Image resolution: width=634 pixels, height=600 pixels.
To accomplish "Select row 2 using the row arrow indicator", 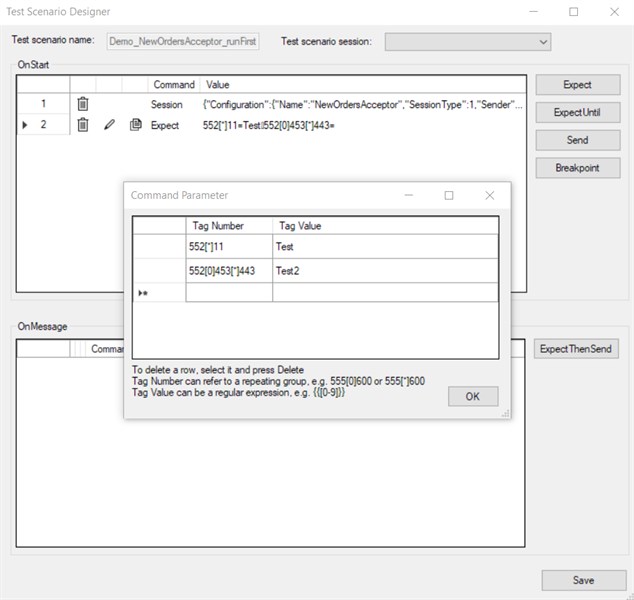I will (x=24, y=125).
